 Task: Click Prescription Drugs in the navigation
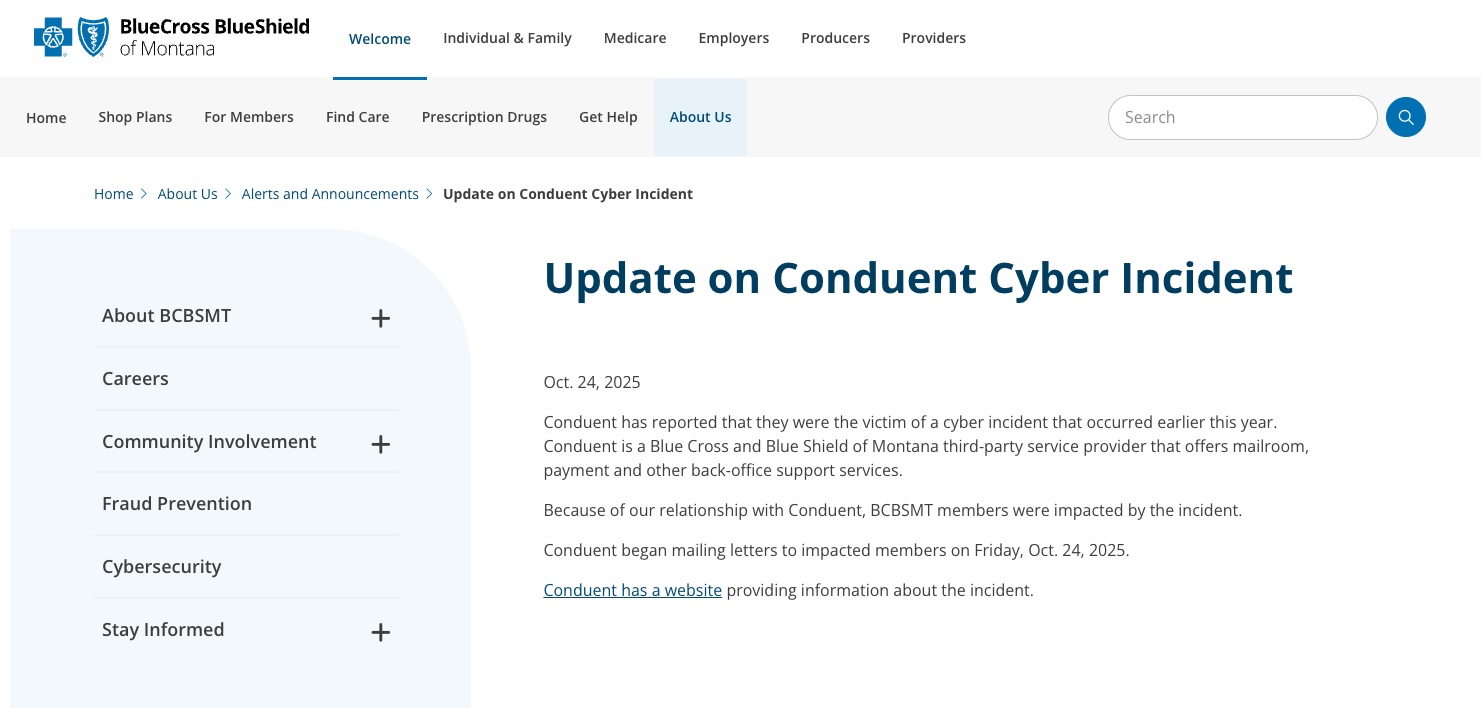coord(484,117)
